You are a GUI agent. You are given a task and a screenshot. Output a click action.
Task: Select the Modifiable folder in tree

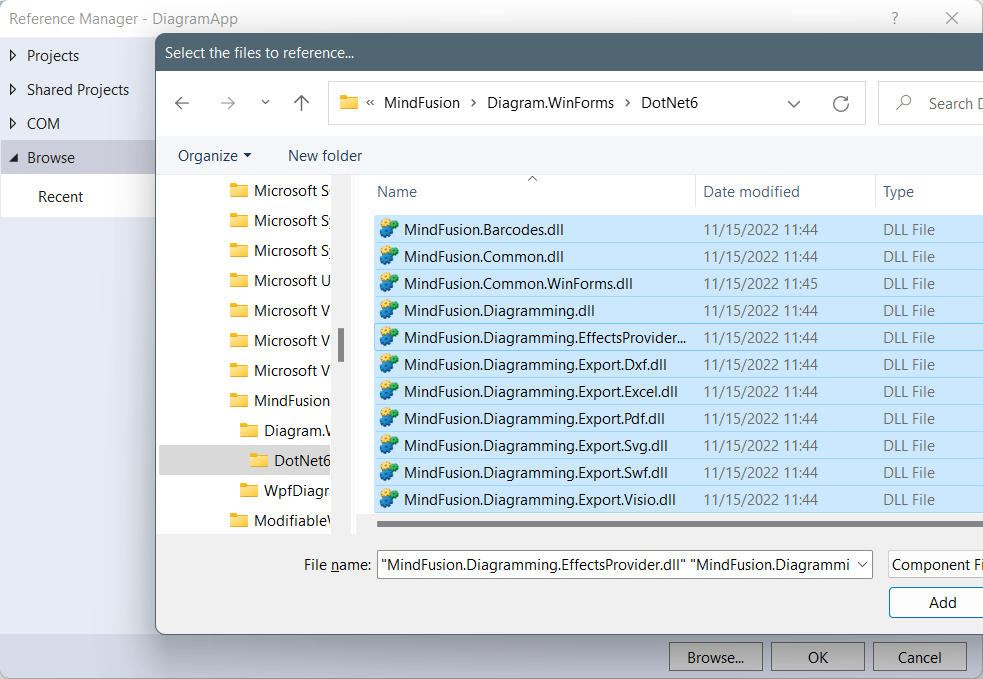pos(292,520)
